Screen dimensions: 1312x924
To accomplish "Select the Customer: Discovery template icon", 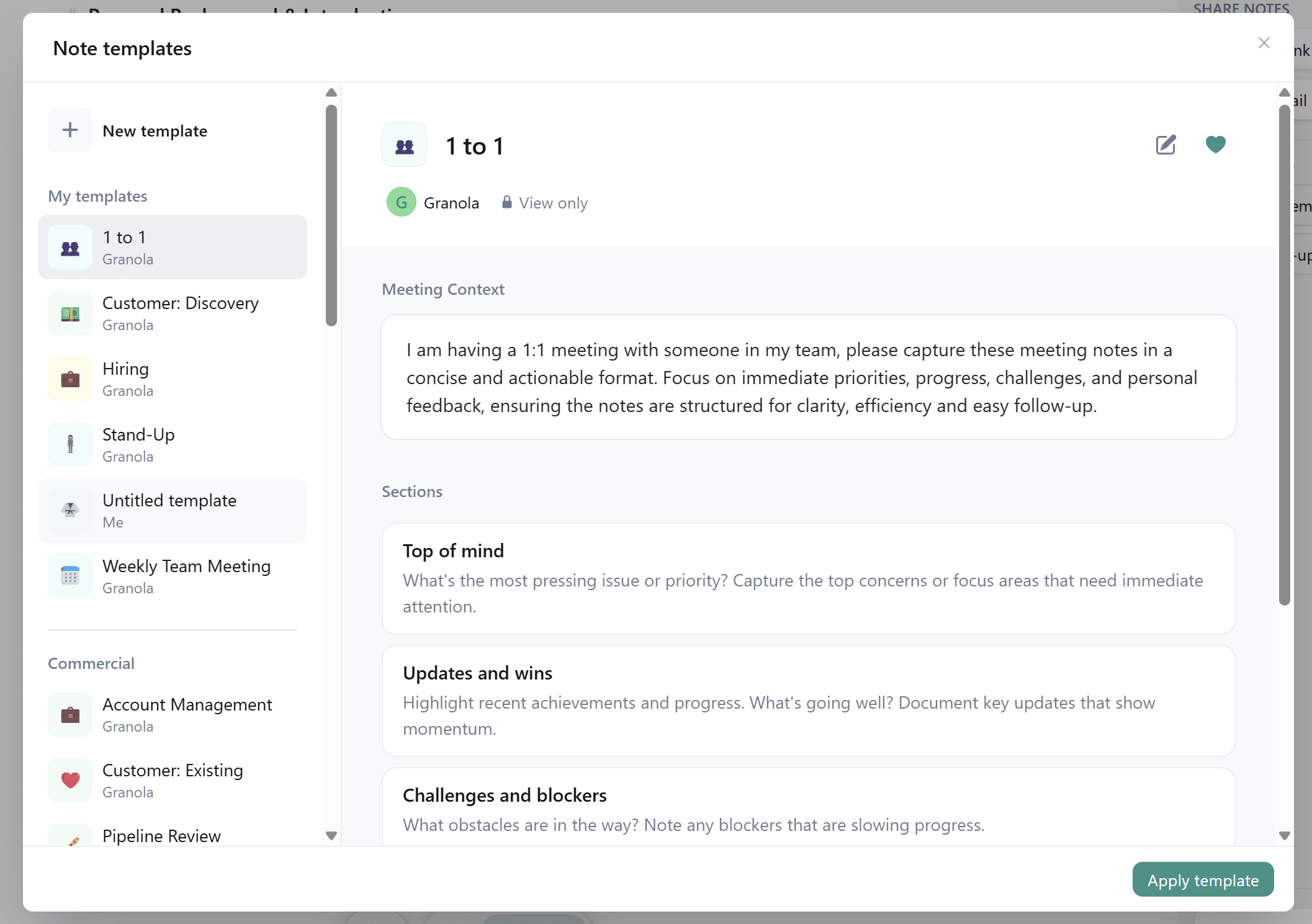I will 70,313.
